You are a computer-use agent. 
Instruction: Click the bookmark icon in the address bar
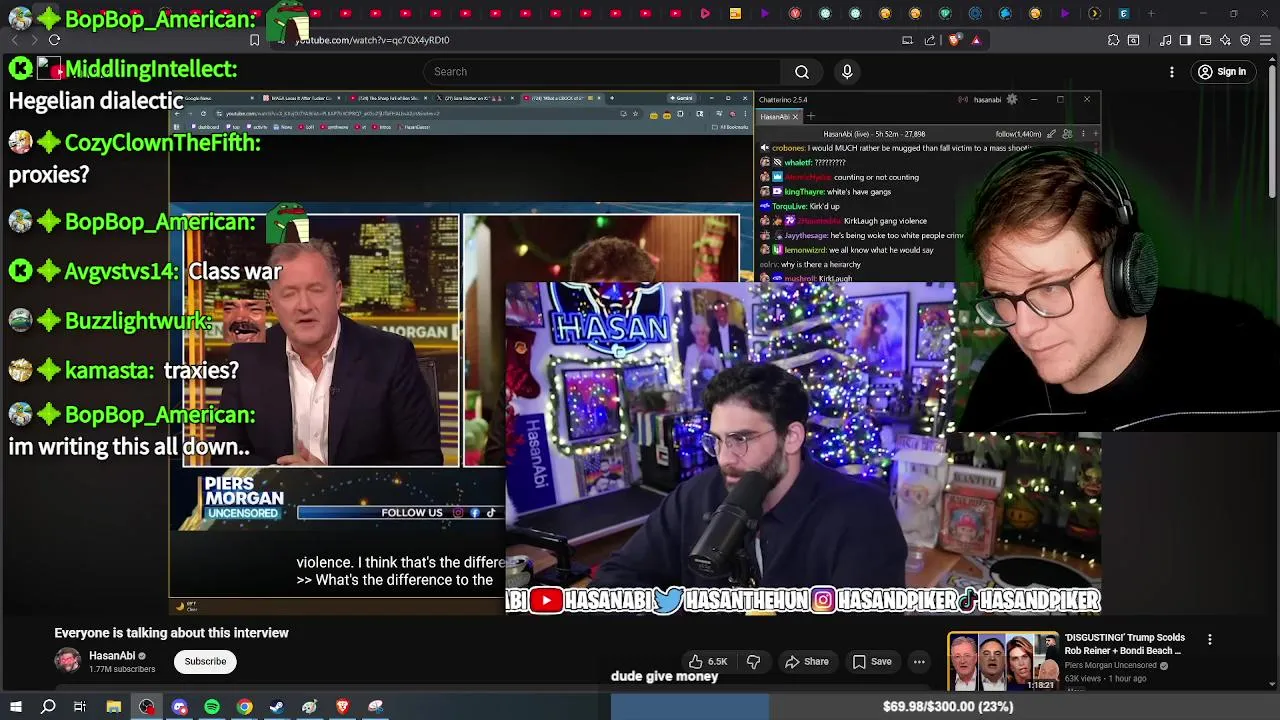click(x=254, y=40)
